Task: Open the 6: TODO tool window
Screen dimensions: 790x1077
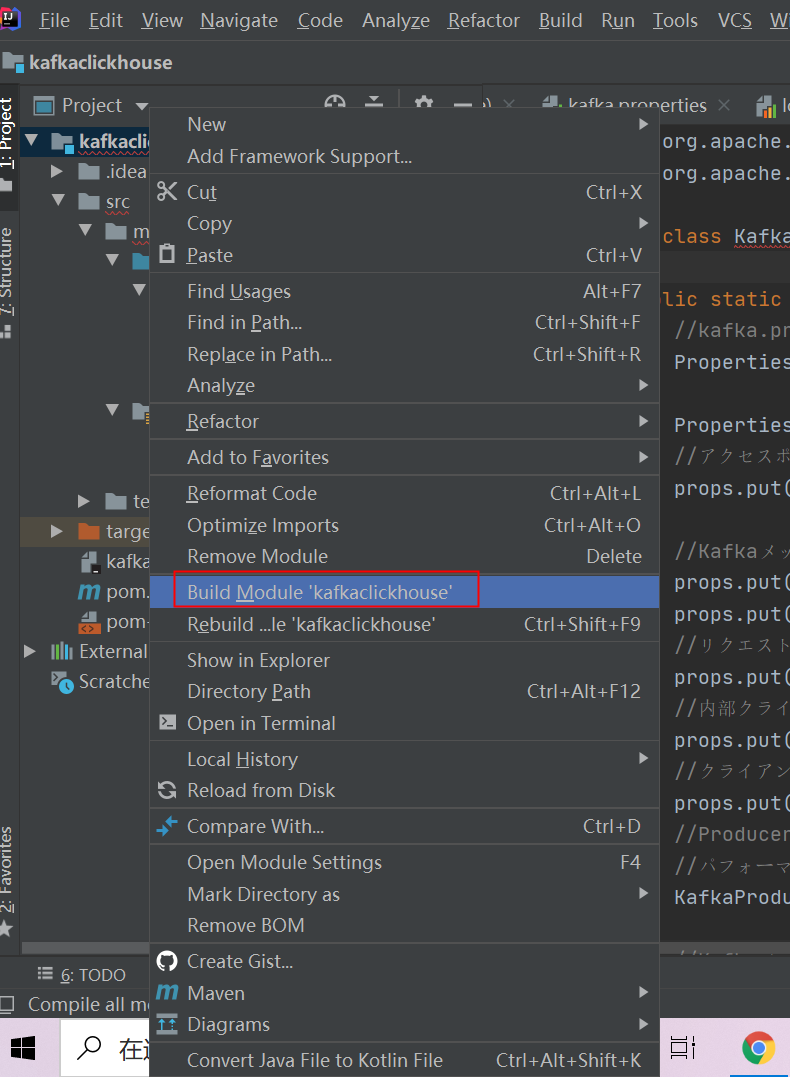Action: pyautogui.click(x=82, y=975)
